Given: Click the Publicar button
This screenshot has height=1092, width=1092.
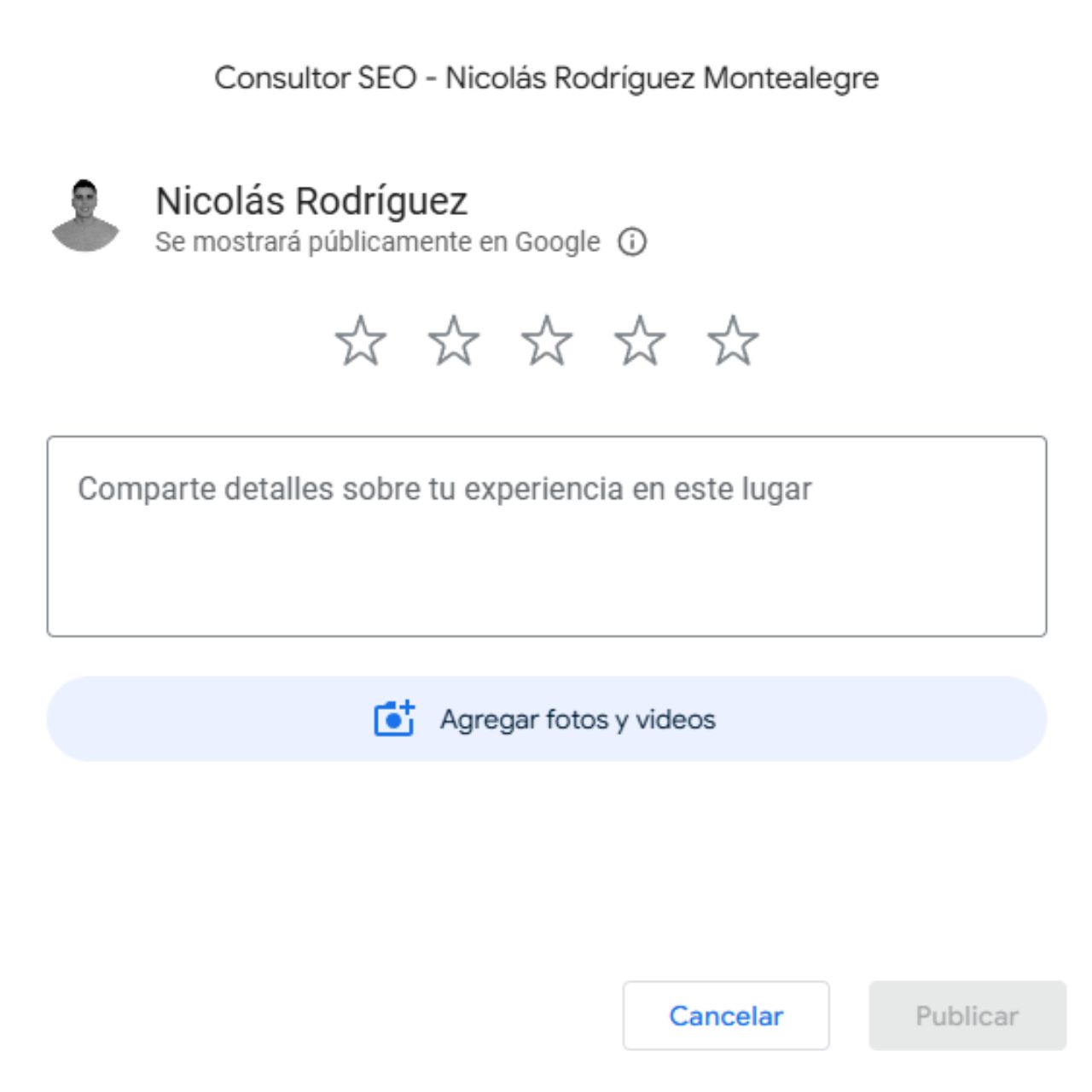Looking at the screenshot, I should 967,1015.
